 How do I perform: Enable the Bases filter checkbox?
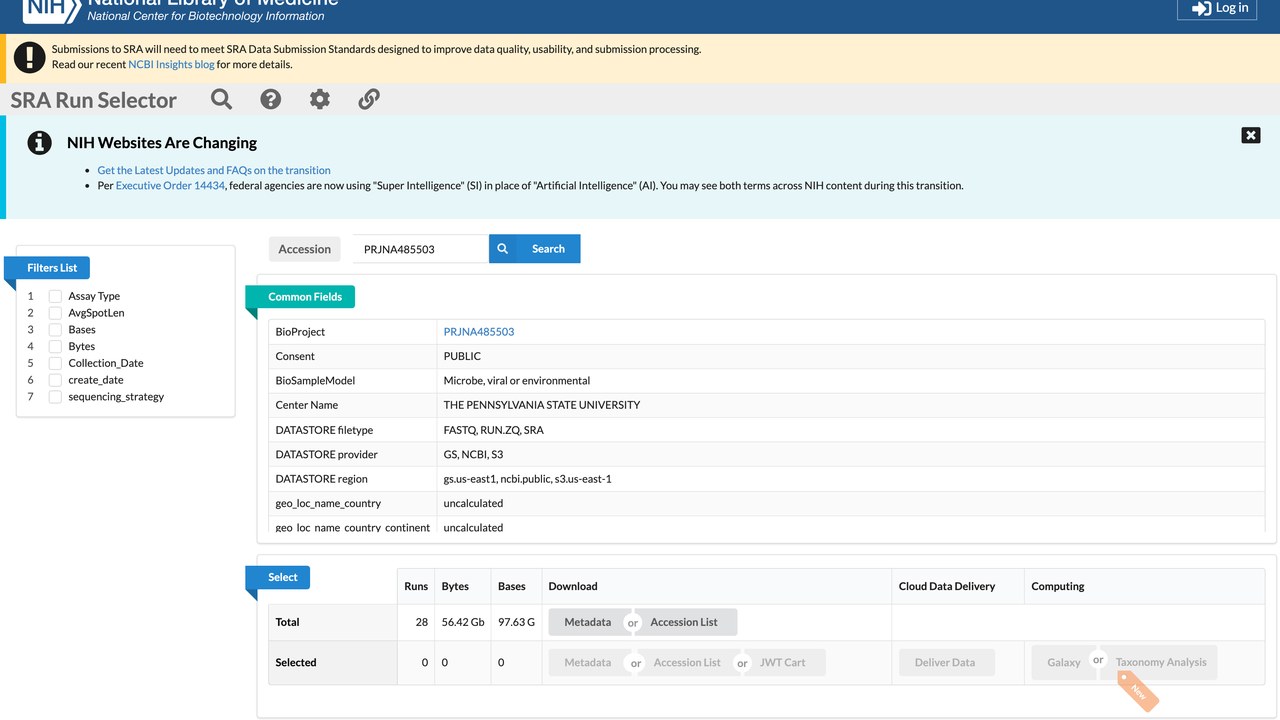[x=55, y=330]
